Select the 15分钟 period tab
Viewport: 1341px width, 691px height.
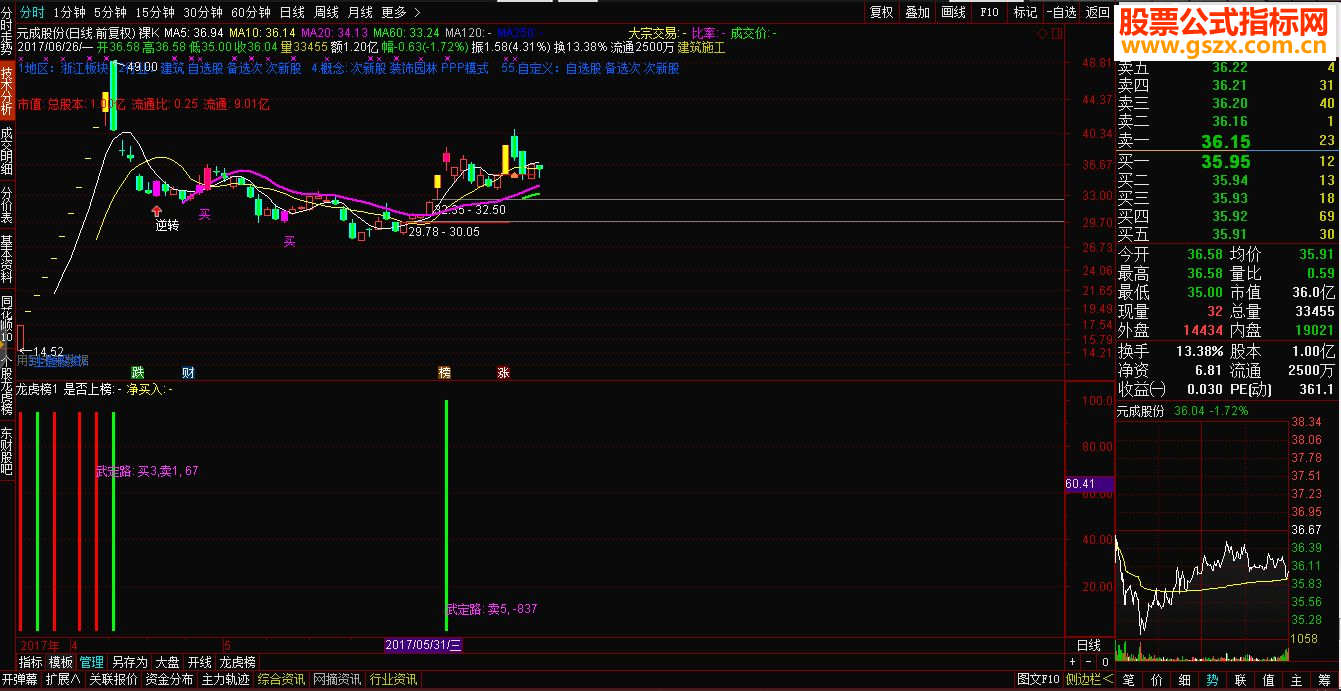point(155,12)
